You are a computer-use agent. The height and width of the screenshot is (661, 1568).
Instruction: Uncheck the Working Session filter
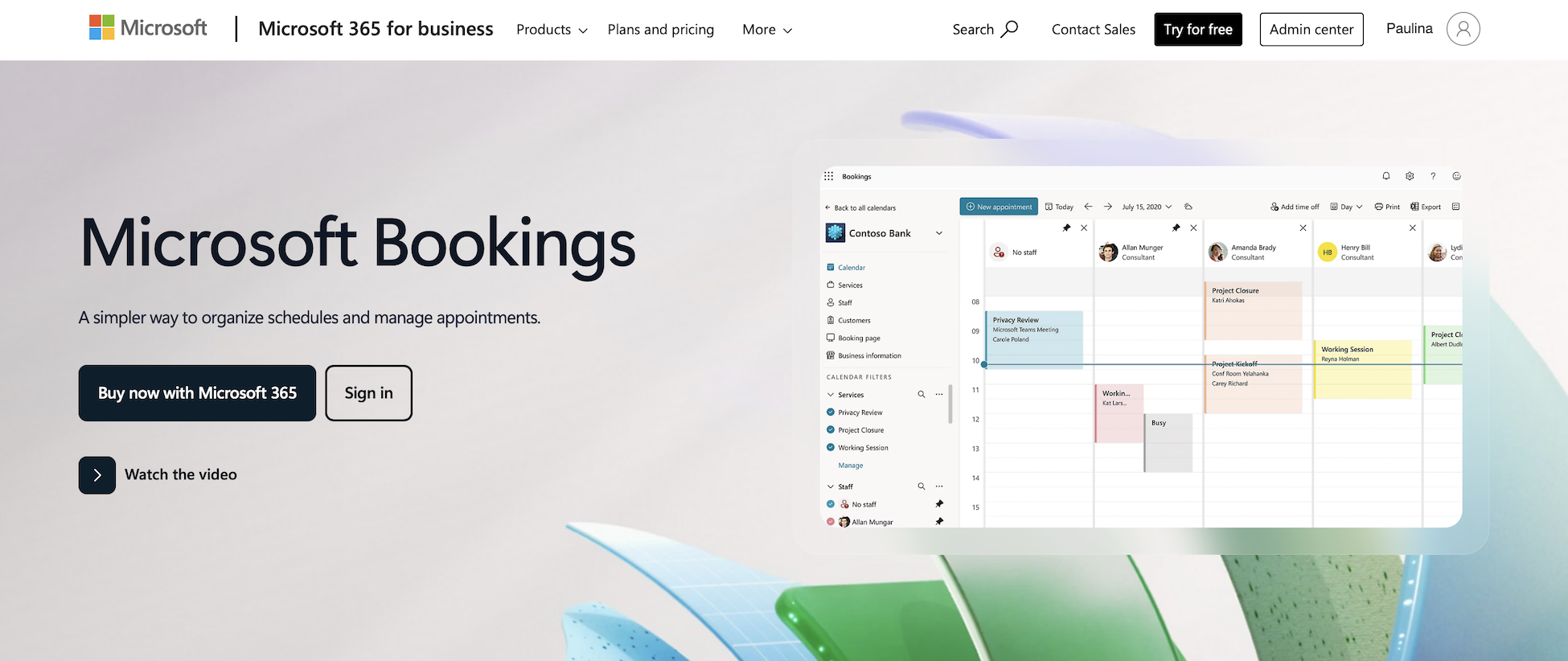pos(831,448)
